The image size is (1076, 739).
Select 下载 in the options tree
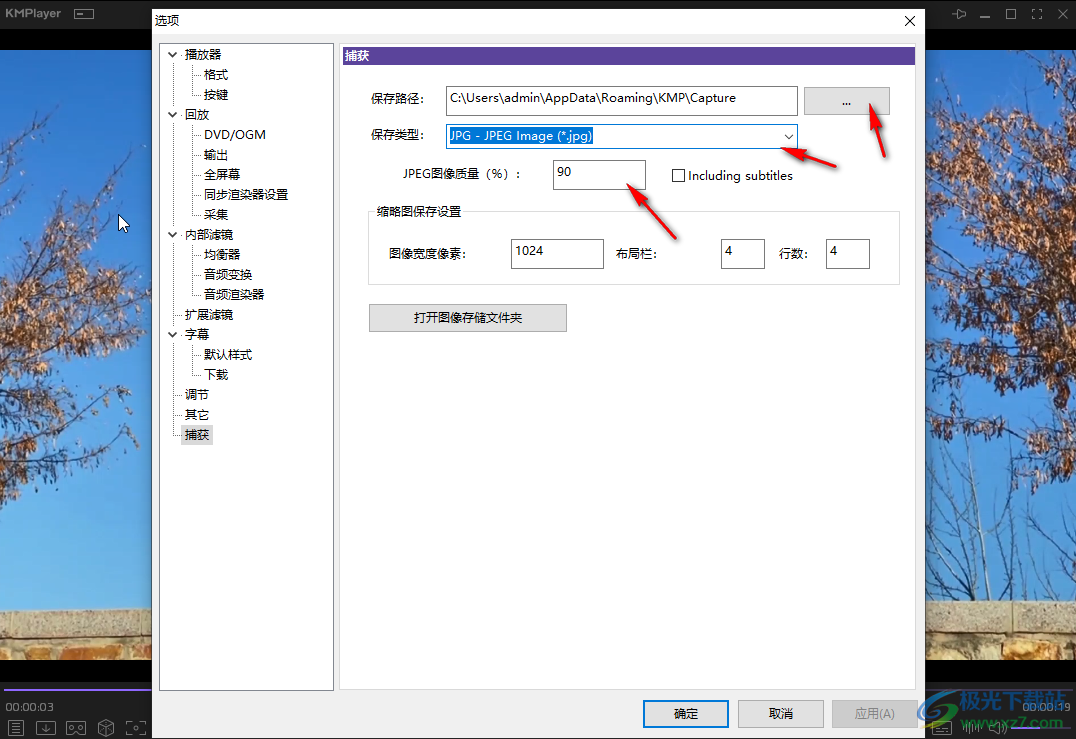point(215,375)
